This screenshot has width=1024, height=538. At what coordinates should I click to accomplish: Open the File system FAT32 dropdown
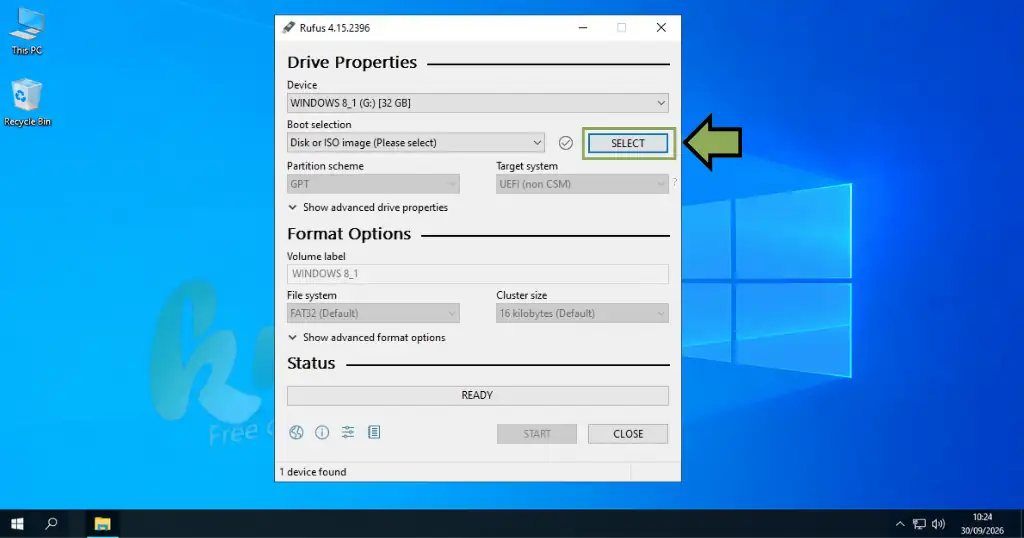point(373,313)
